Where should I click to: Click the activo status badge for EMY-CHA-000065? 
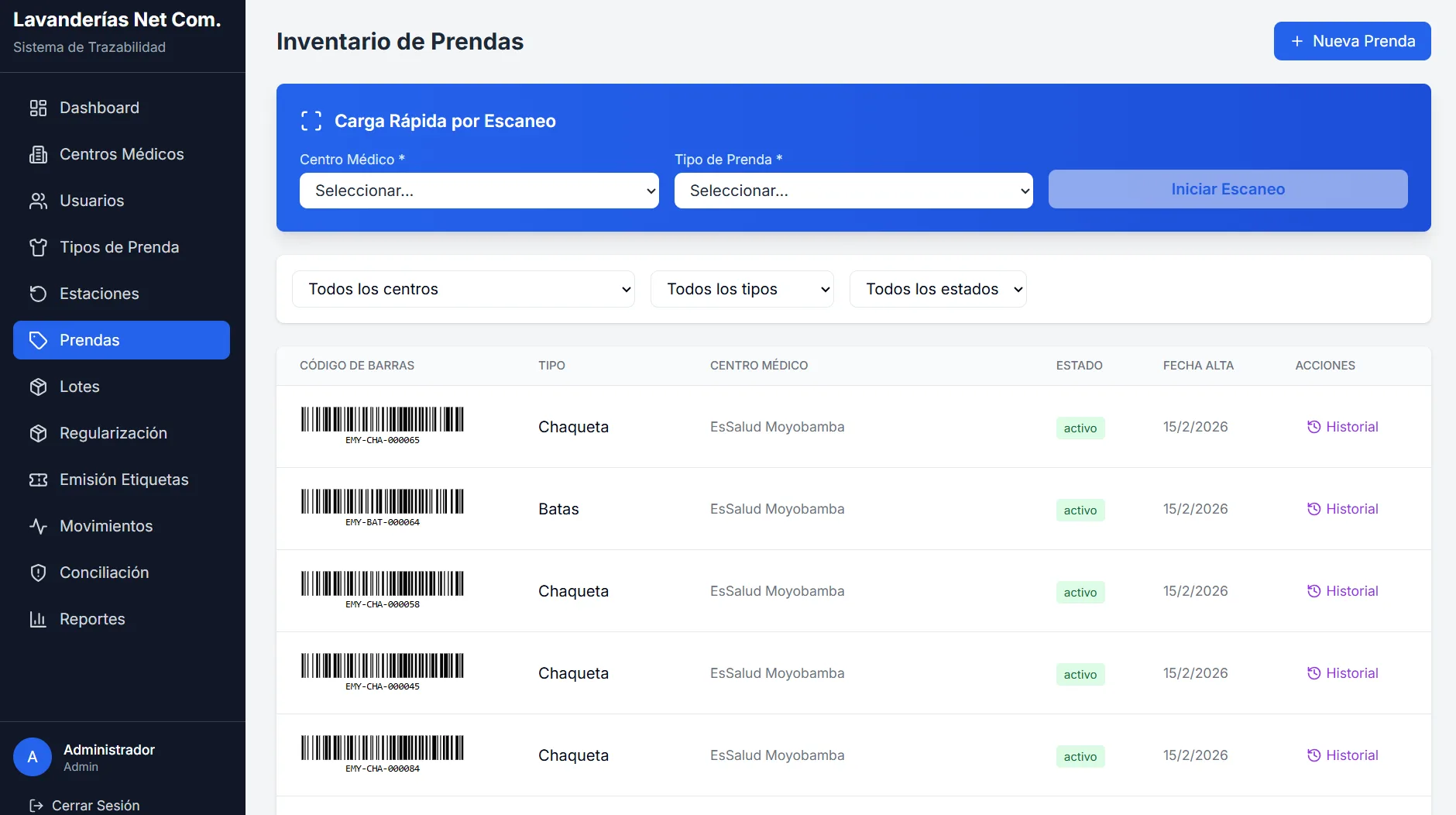tap(1080, 428)
